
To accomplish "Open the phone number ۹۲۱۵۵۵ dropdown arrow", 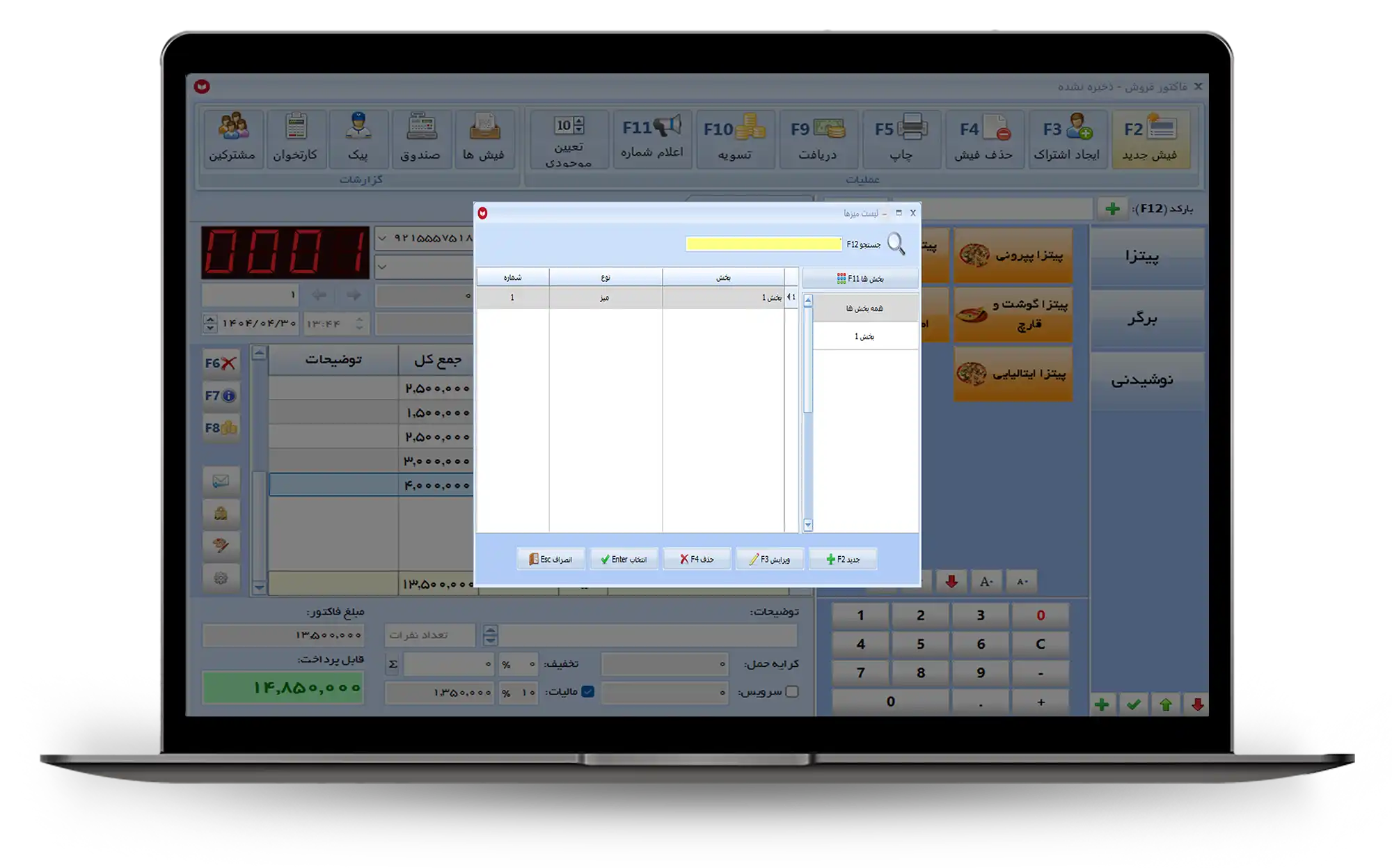I will (382, 238).
